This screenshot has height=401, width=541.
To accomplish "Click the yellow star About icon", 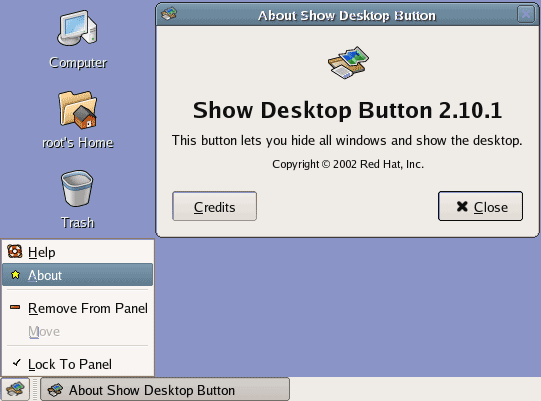I will click(15, 275).
